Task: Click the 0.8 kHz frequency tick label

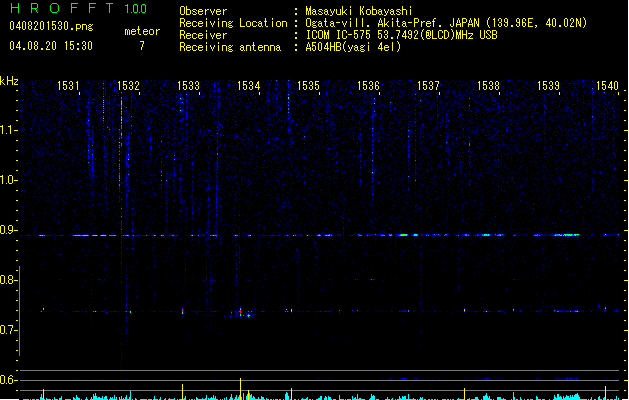Action: (x=8, y=280)
